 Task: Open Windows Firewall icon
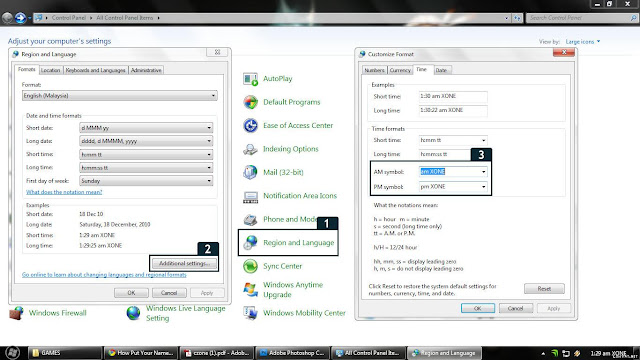tap(16, 313)
